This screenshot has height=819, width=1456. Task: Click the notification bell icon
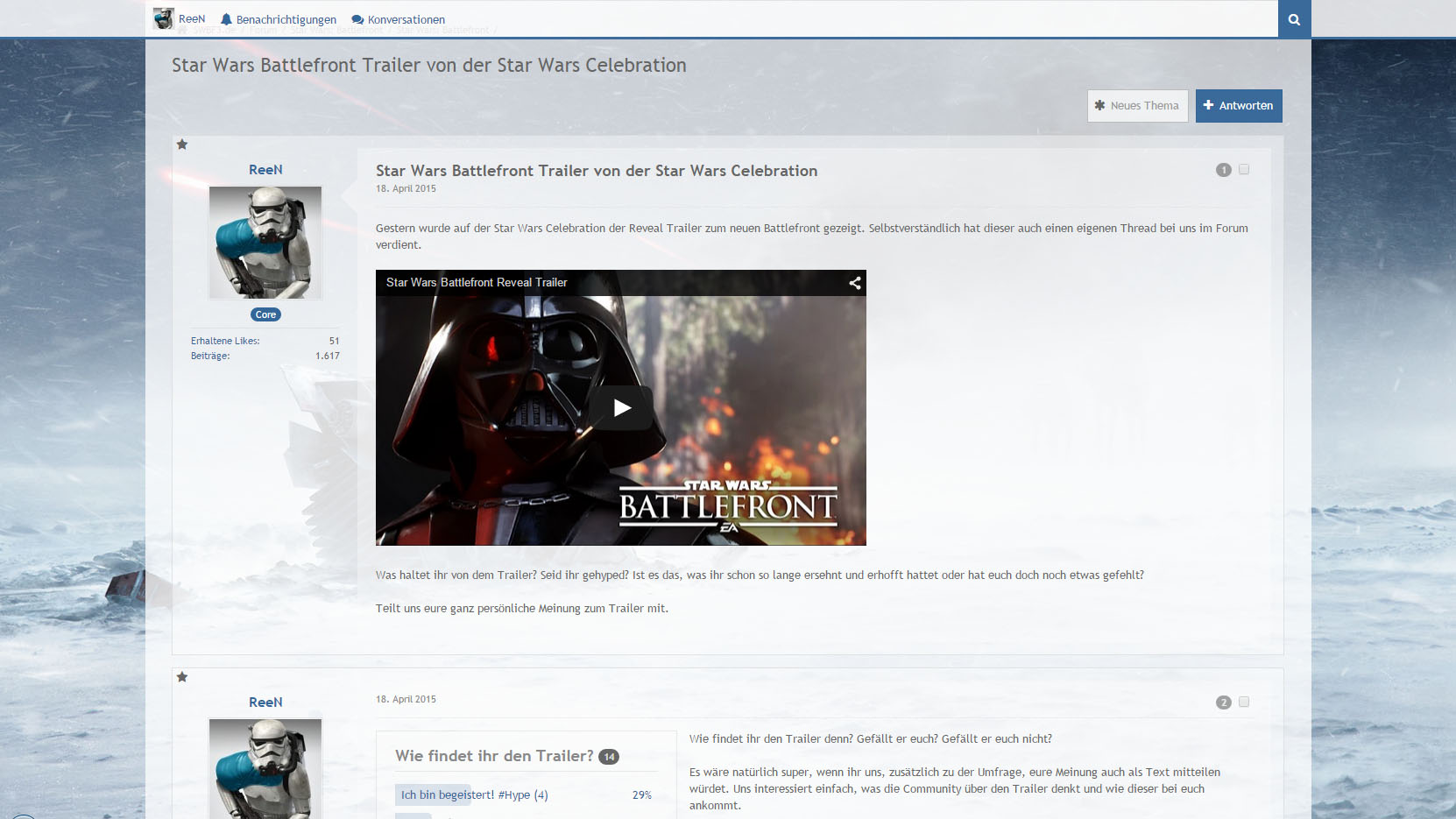click(226, 19)
